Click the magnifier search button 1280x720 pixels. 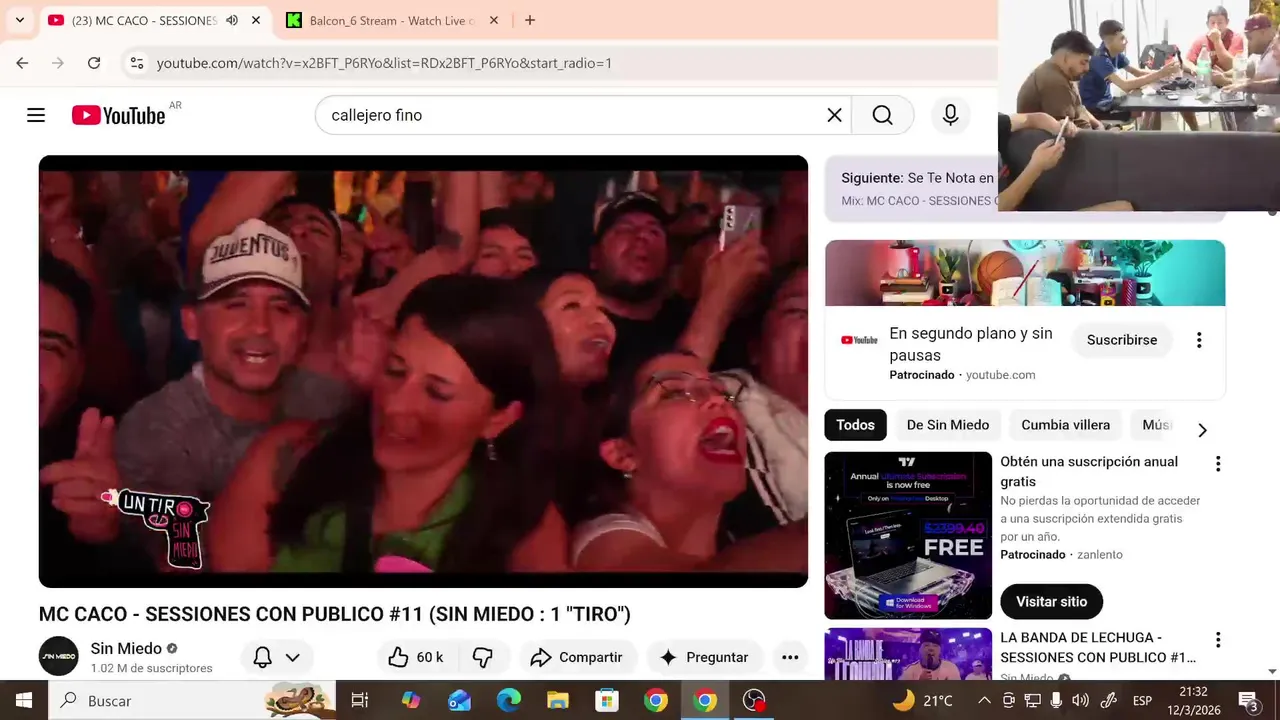(x=882, y=115)
